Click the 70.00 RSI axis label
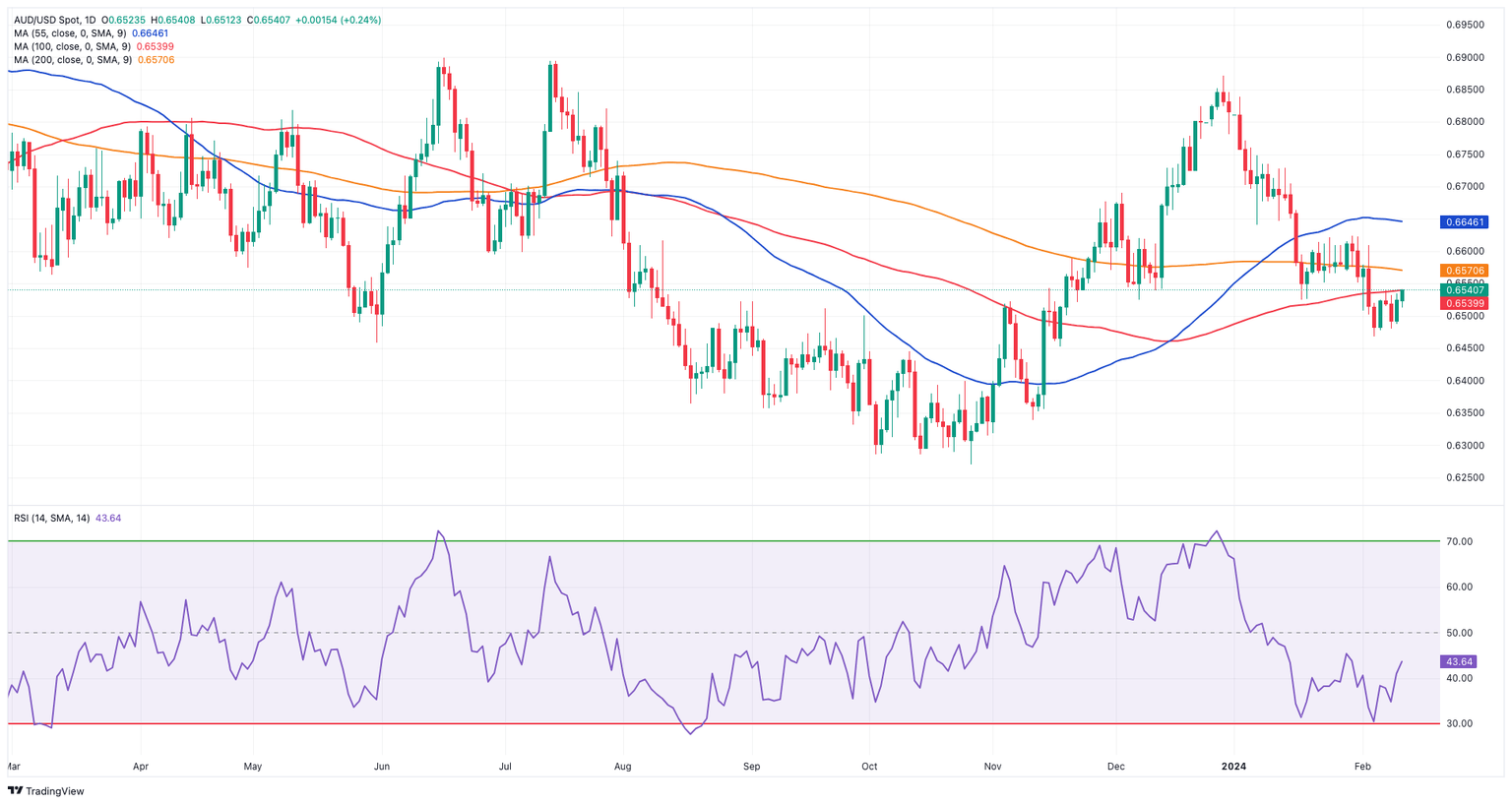1512x804 pixels. click(1460, 542)
